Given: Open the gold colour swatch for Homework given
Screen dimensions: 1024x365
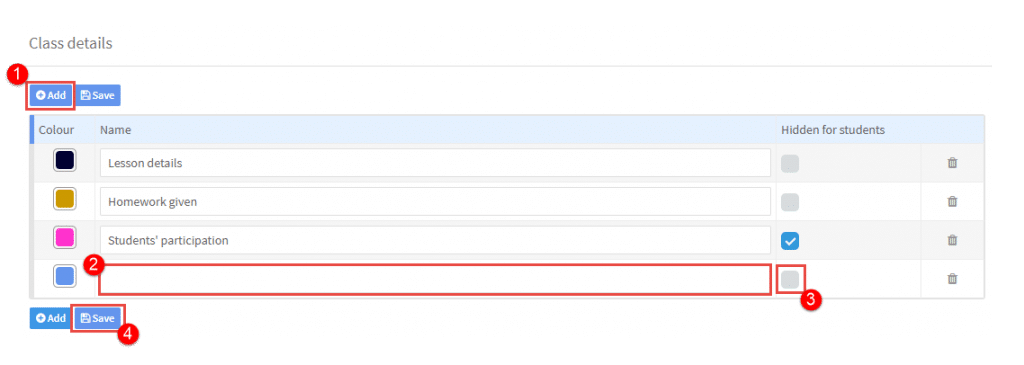Looking at the screenshot, I should pos(65,199).
